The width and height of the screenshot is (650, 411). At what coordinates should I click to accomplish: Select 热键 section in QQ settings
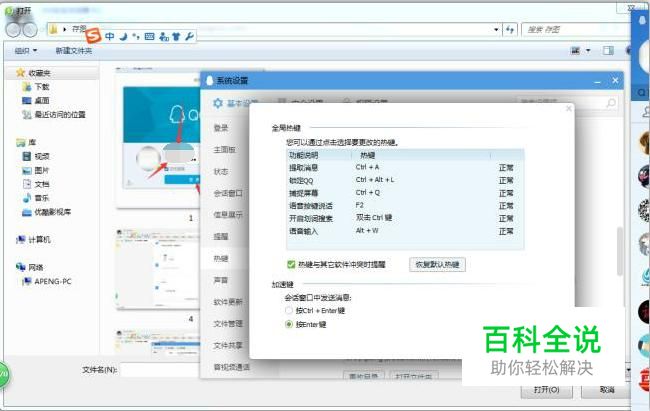pyautogui.click(x=221, y=258)
